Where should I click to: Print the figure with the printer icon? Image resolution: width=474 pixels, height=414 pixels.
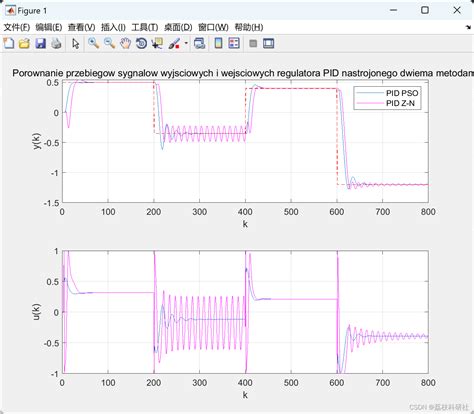[x=56, y=43]
